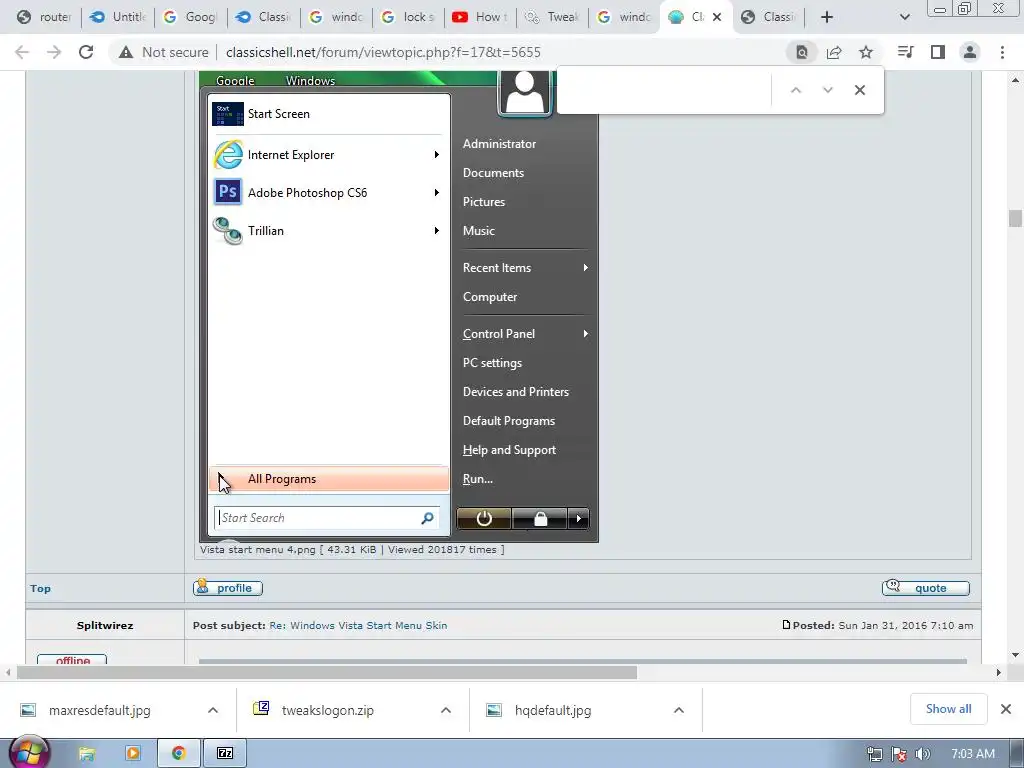
Task: Show all downloads
Action: pyautogui.click(x=948, y=709)
